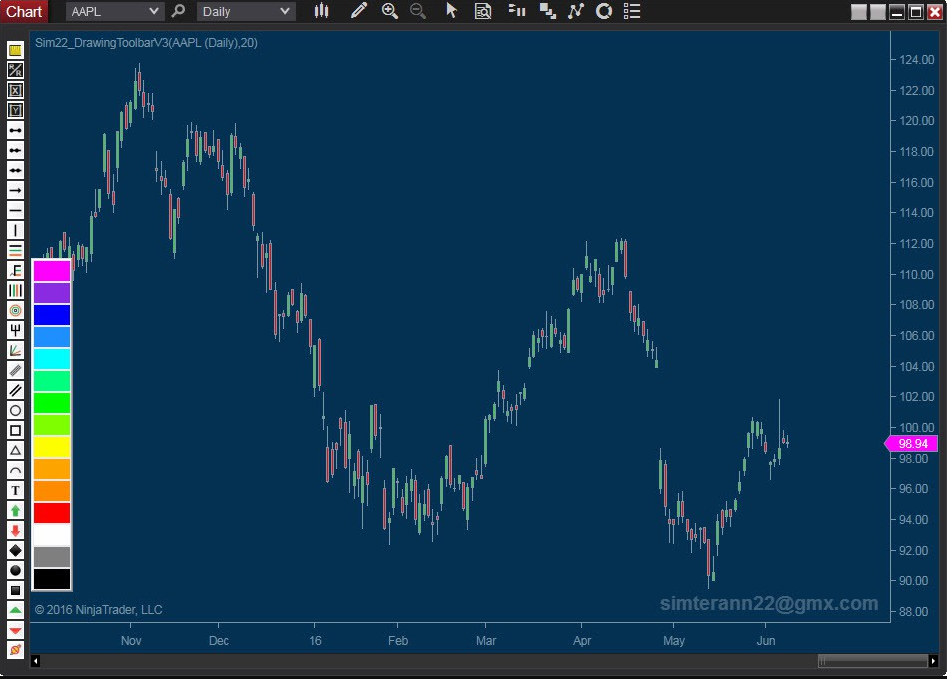The height and width of the screenshot is (679, 947).
Task: Click the horizontal scrollbar thumb
Action: (873, 661)
